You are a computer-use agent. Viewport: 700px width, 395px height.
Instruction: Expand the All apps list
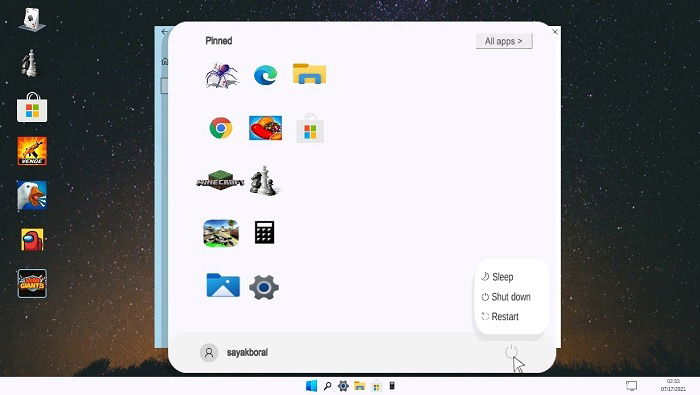click(x=504, y=41)
